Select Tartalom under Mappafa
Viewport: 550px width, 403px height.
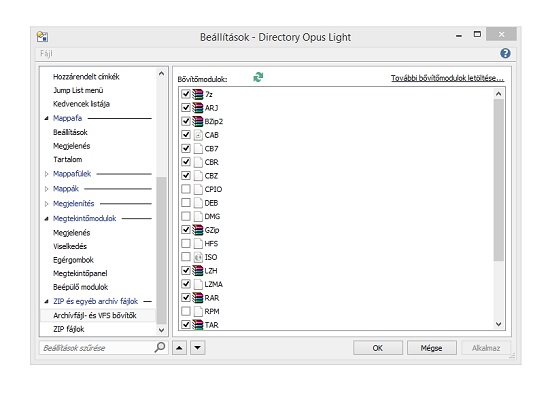(x=68, y=159)
